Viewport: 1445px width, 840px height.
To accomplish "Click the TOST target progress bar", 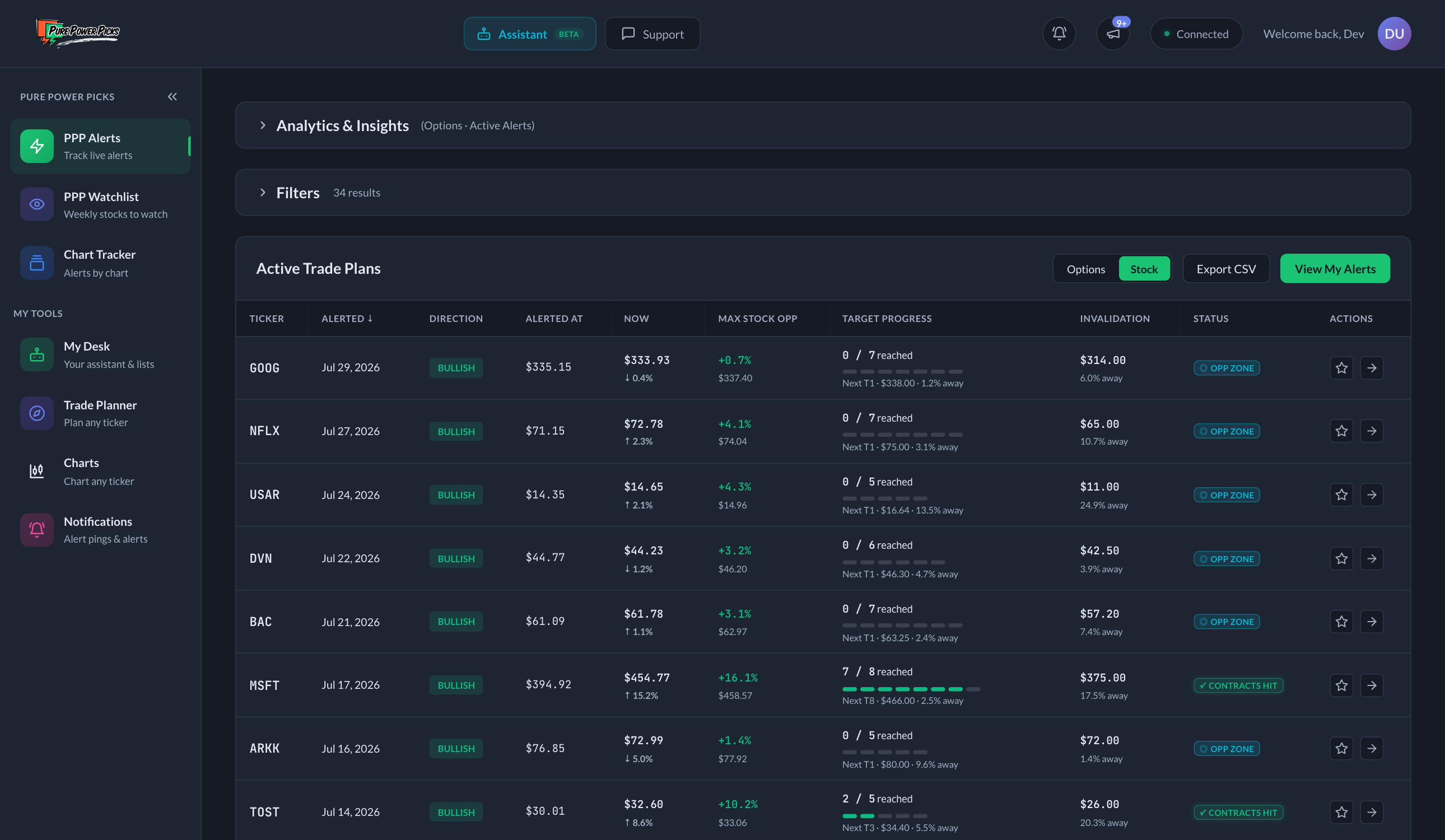I will (x=885, y=815).
